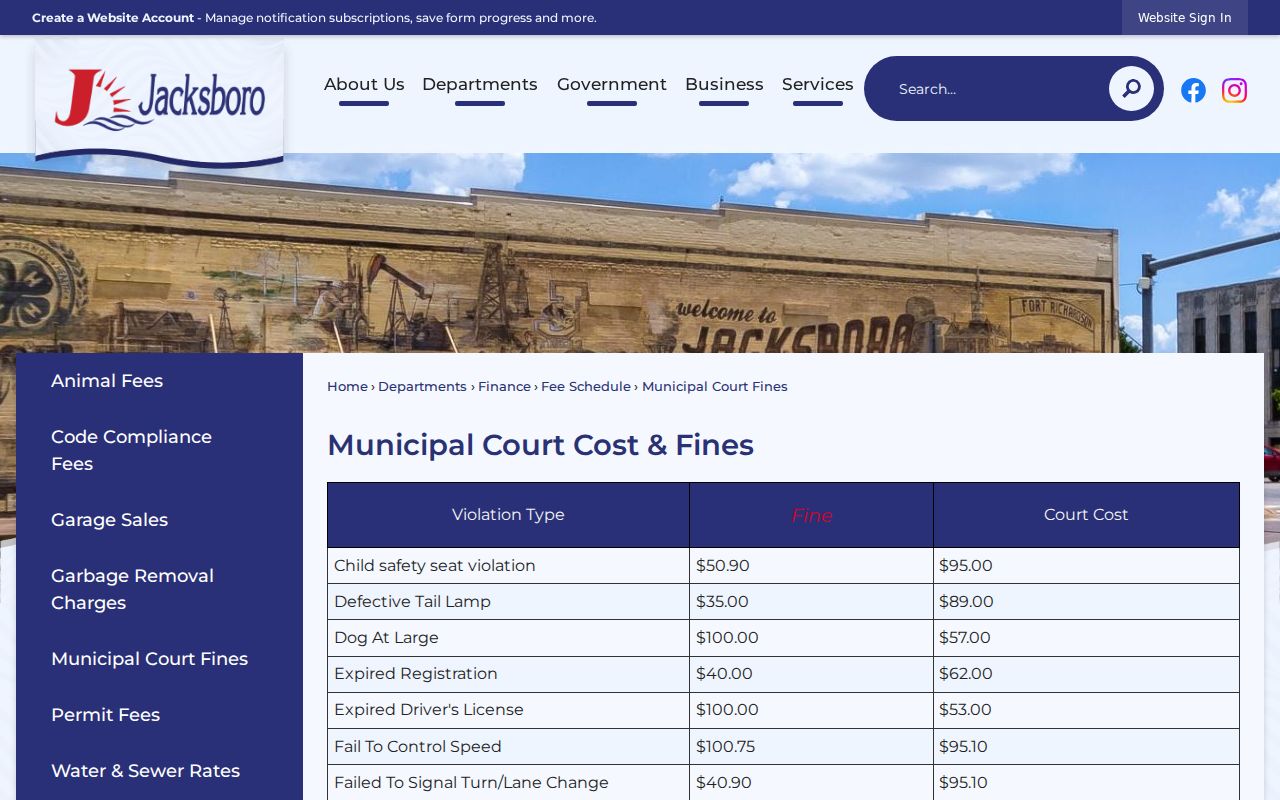This screenshot has width=1280, height=800.
Task: Open the About Us menu
Action: tap(364, 84)
